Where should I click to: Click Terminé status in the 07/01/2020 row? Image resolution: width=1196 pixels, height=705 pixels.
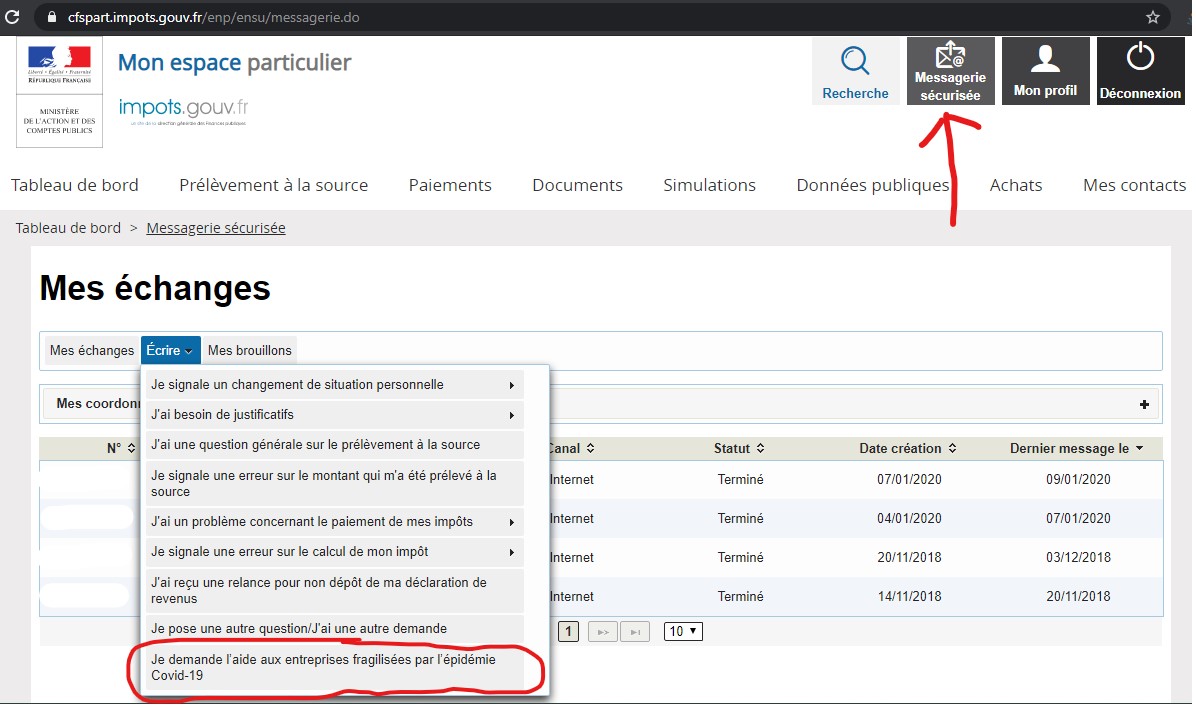pyautogui.click(x=741, y=479)
